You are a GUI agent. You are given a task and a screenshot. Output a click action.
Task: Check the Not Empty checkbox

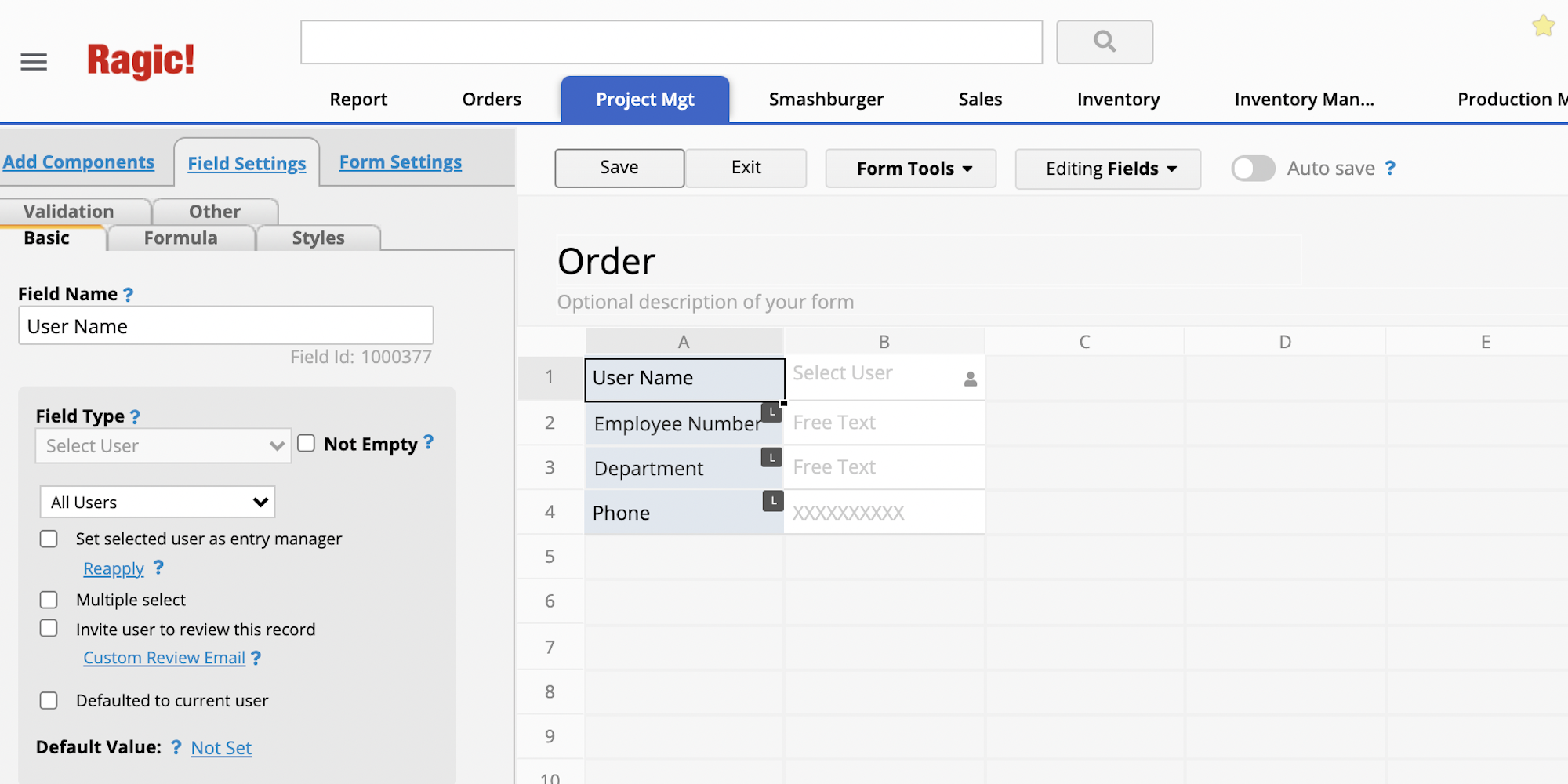(307, 444)
